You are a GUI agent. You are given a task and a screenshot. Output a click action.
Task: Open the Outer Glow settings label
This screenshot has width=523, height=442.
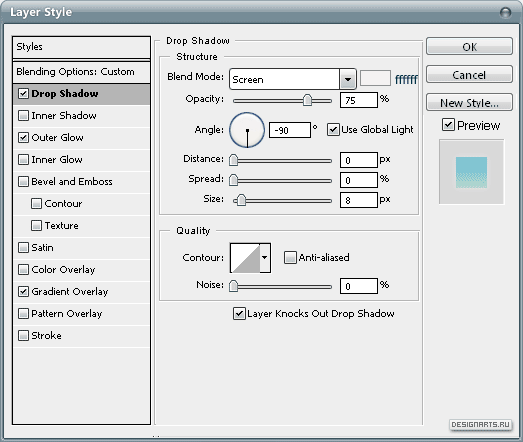click(x=57, y=137)
